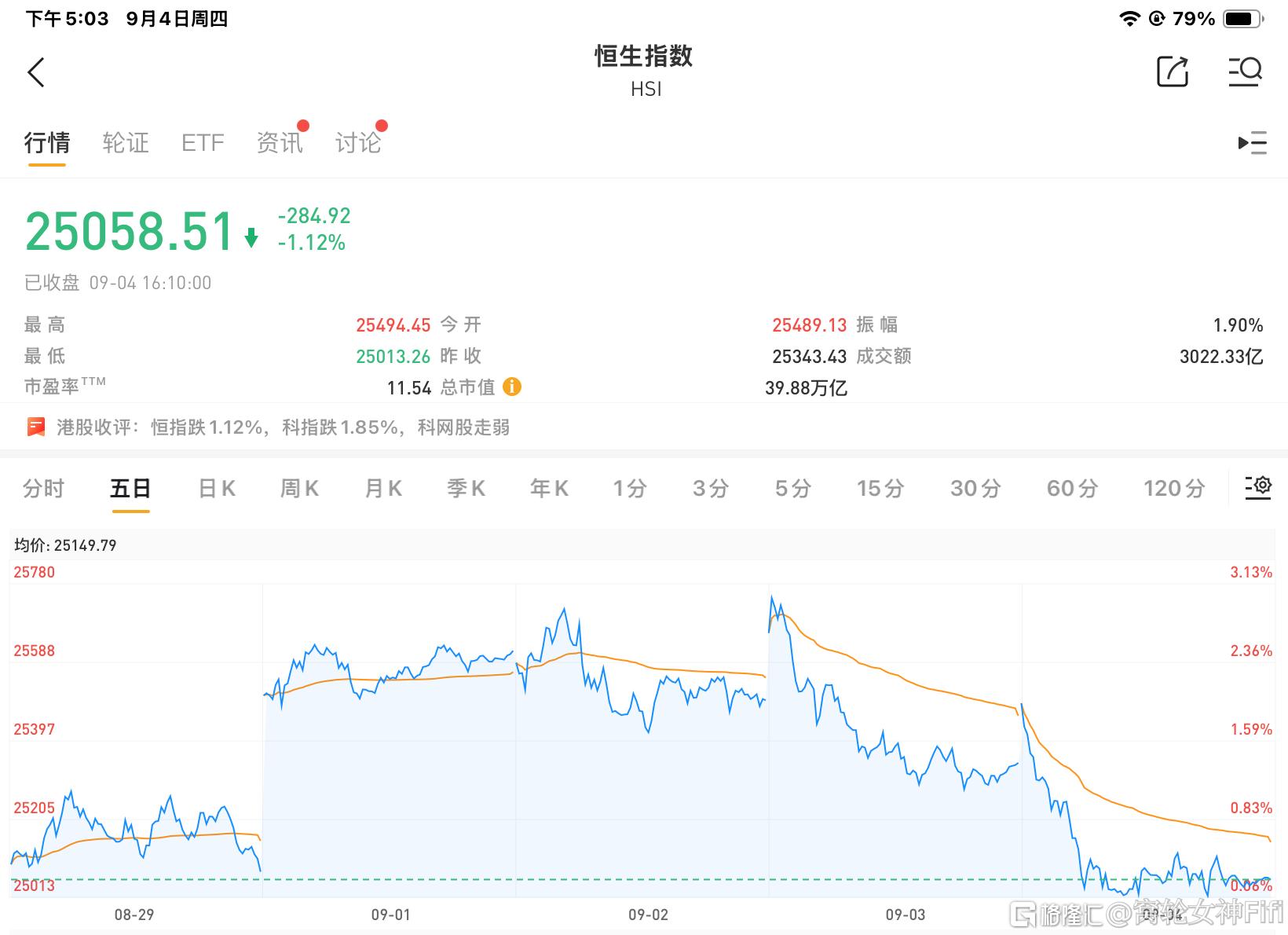Select the 周K chart period
1288x935 pixels.
(299, 489)
